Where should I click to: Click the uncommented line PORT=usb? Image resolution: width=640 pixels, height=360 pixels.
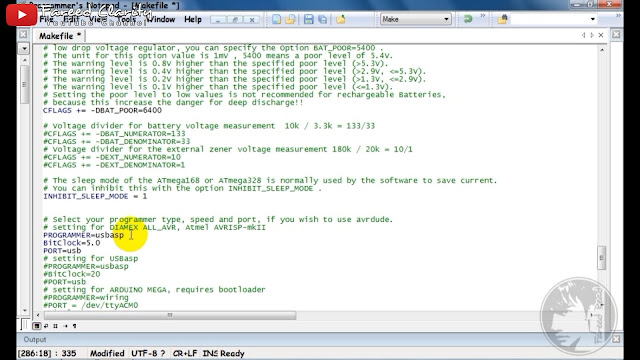coord(62,251)
